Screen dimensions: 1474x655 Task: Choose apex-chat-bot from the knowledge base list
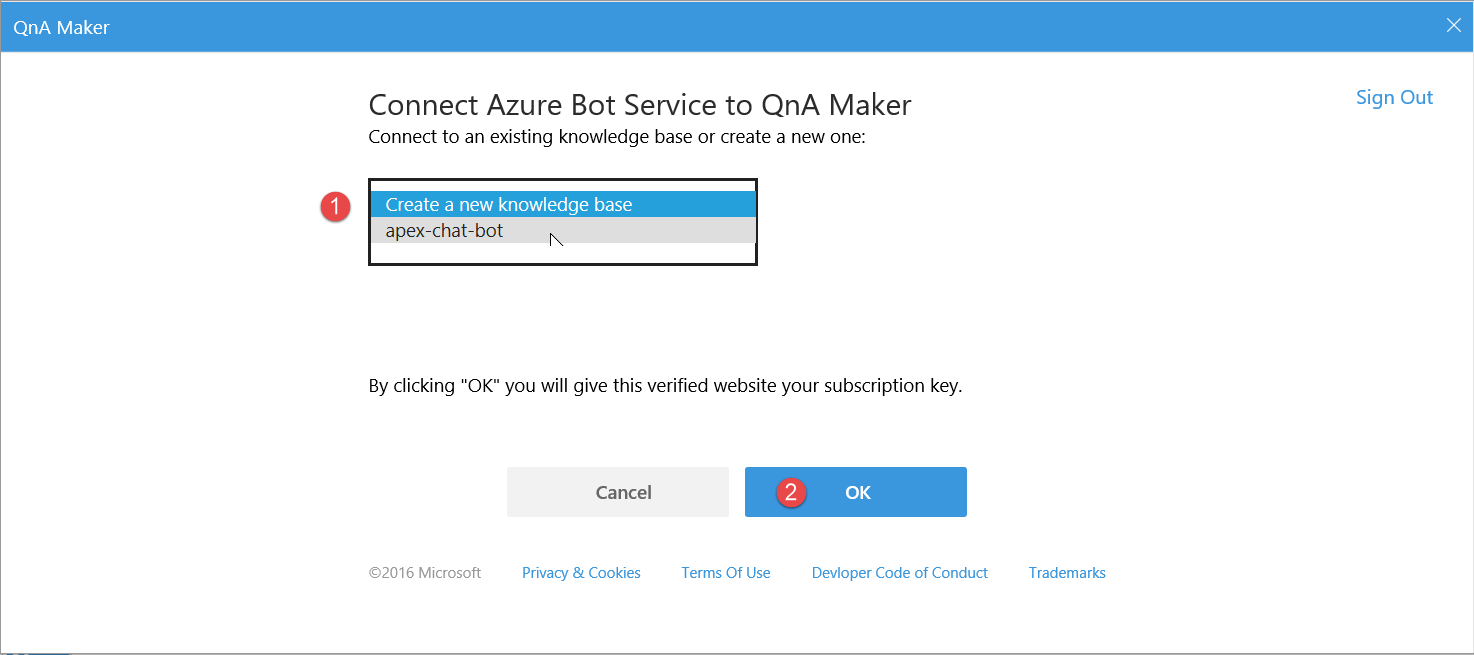pos(444,231)
